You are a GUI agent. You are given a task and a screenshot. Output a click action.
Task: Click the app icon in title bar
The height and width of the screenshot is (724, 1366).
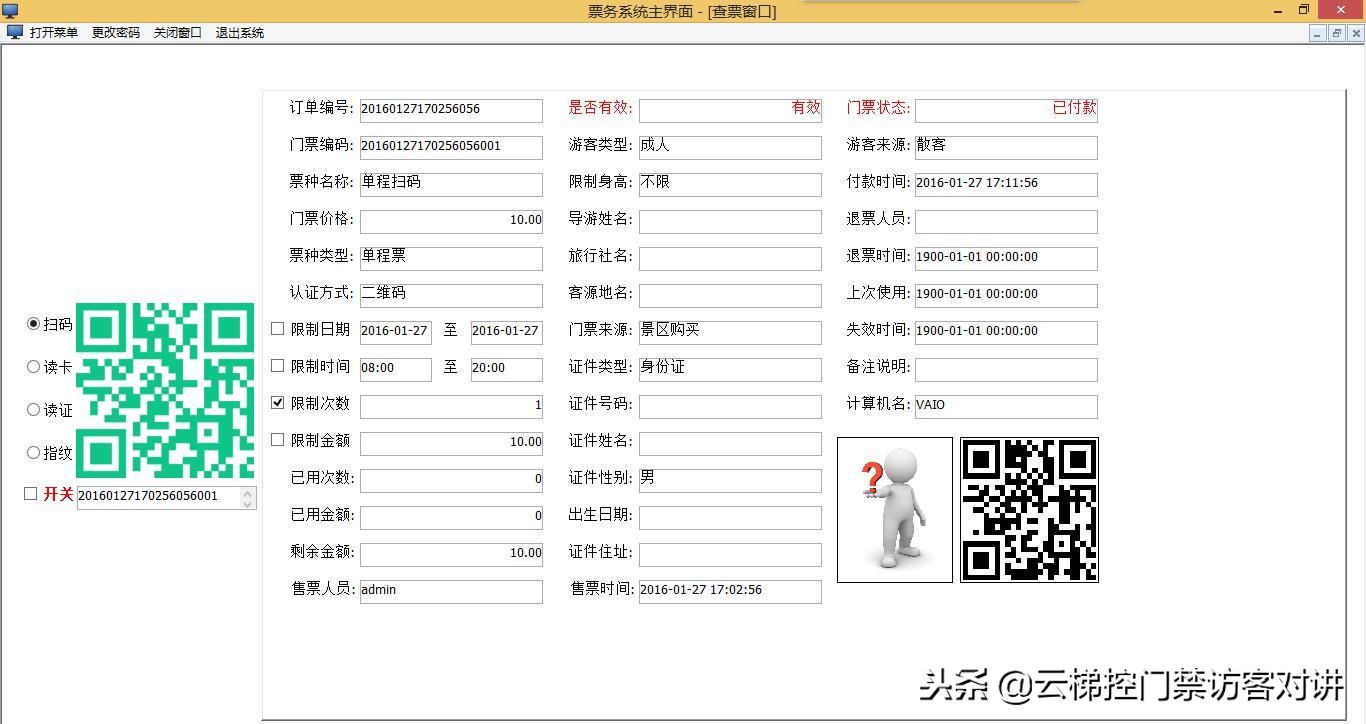pos(10,11)
